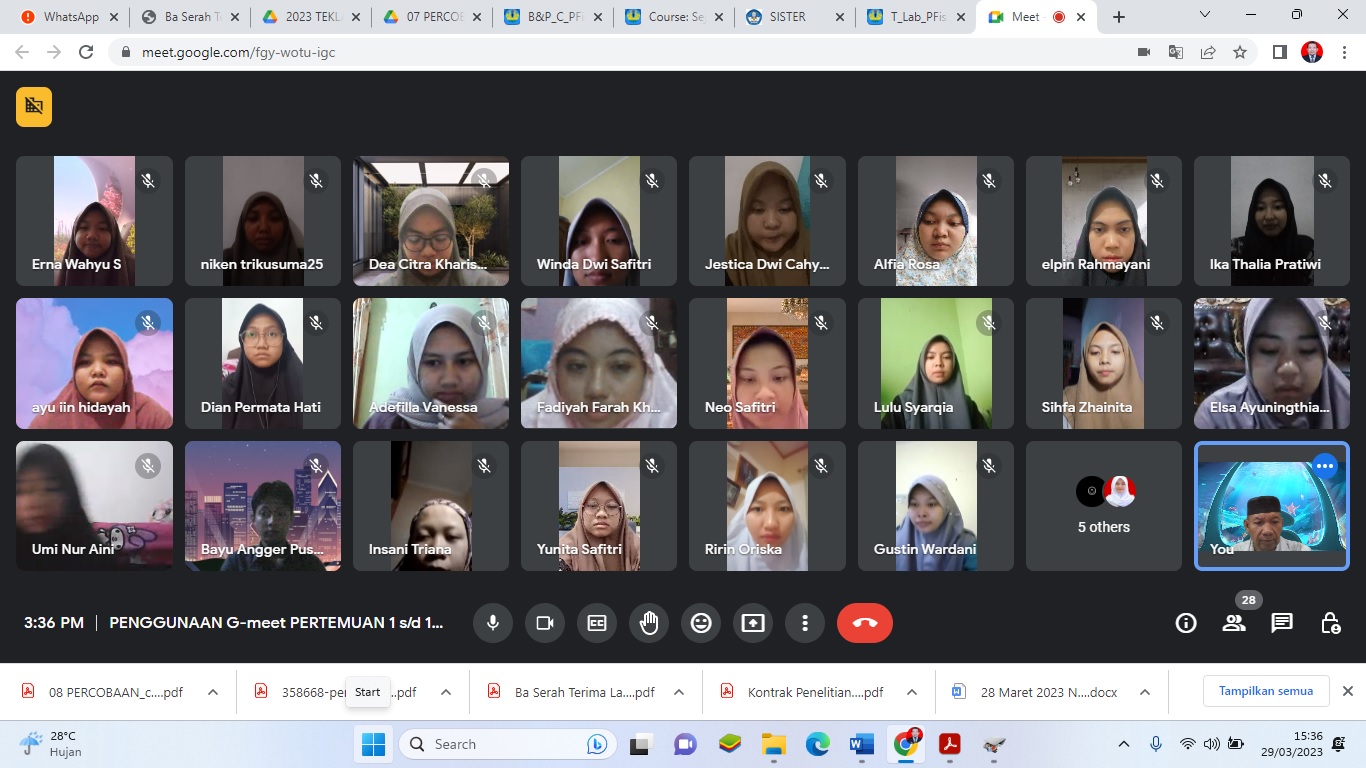Image resolution: width=1366 pixels, height=768 pixels.
Task: Expand options for 08 PERCOBAAN pdf download
Action: click(213, 692)
